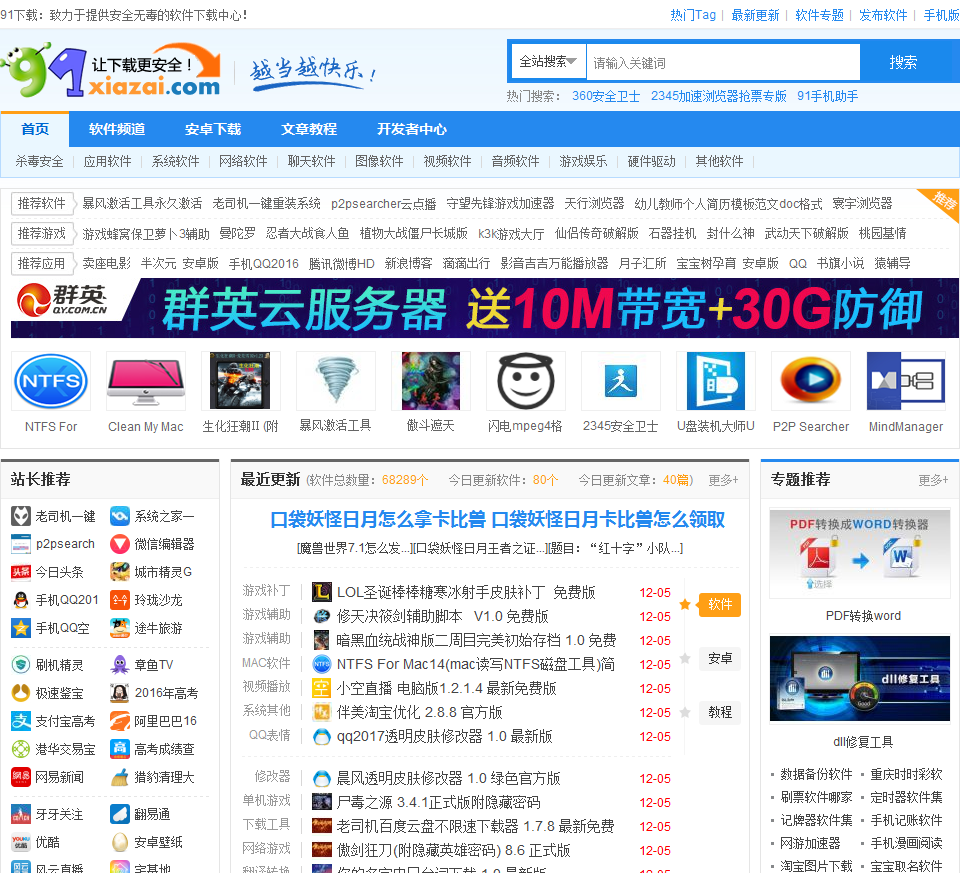Switch the update list to 软件 tab
Image resolution: width=960 pixels, height=873 pixels.
click(x=720, y=604)
